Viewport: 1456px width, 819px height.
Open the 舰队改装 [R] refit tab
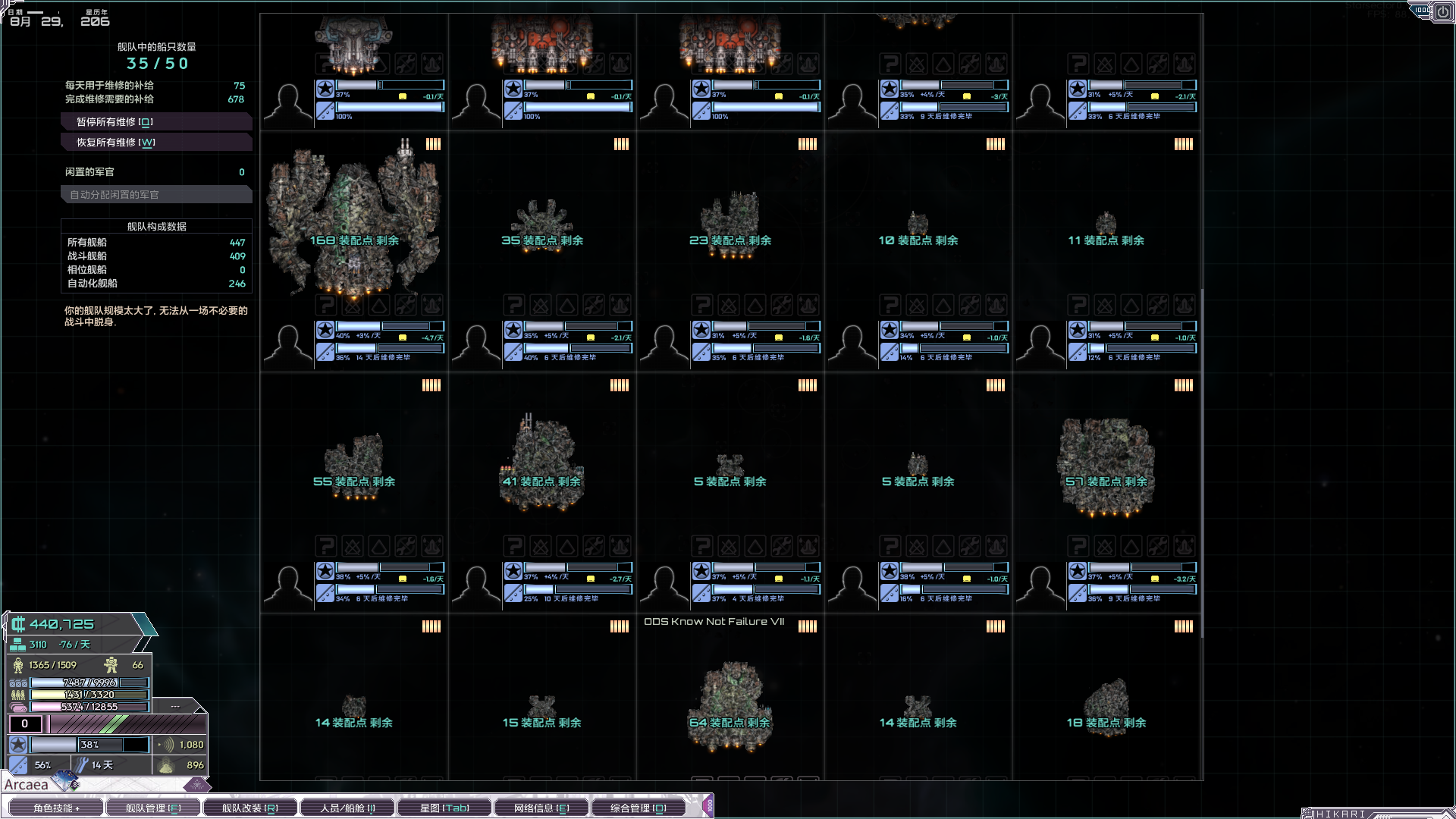point(249,808)
